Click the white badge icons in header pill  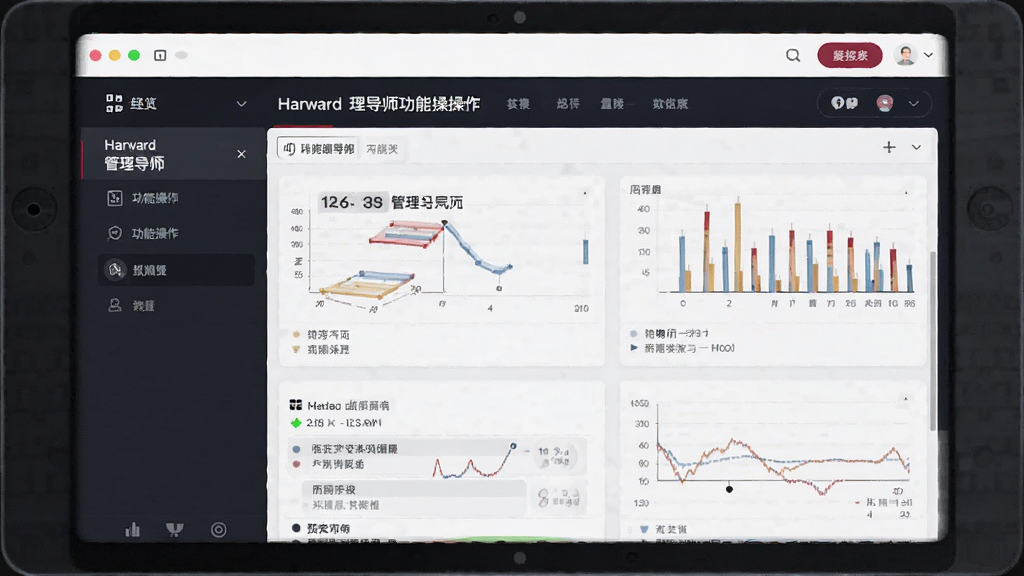pyautogui.click(x=844, y=103)
